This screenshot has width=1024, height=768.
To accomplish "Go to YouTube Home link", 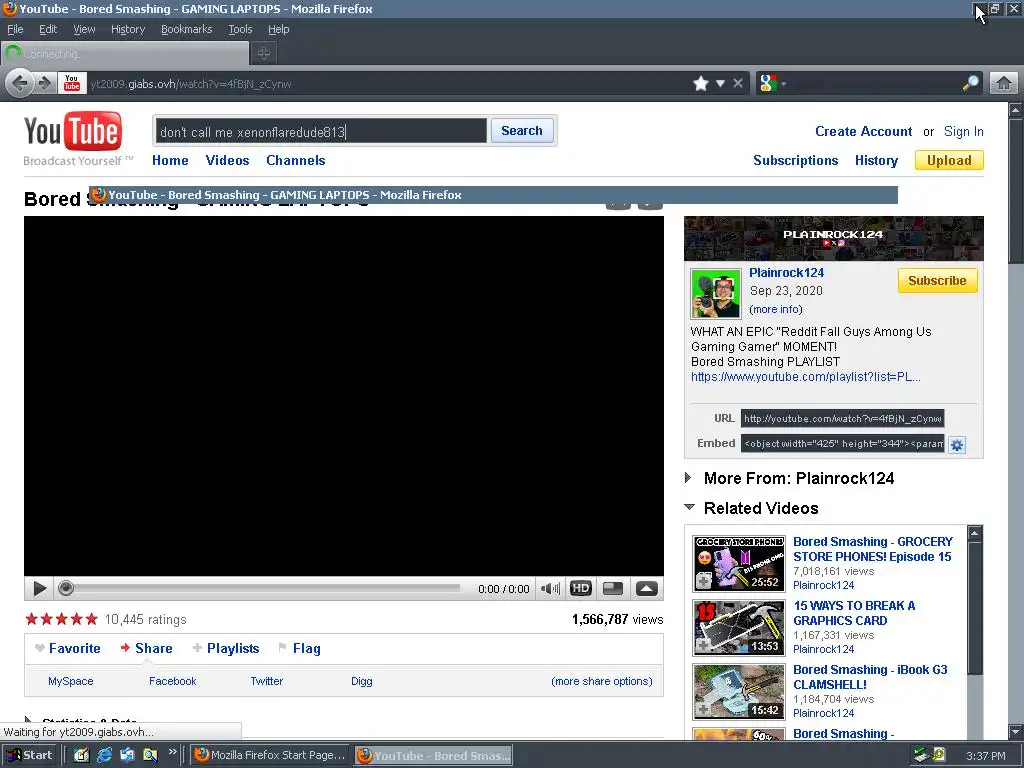I will [170, 160].
